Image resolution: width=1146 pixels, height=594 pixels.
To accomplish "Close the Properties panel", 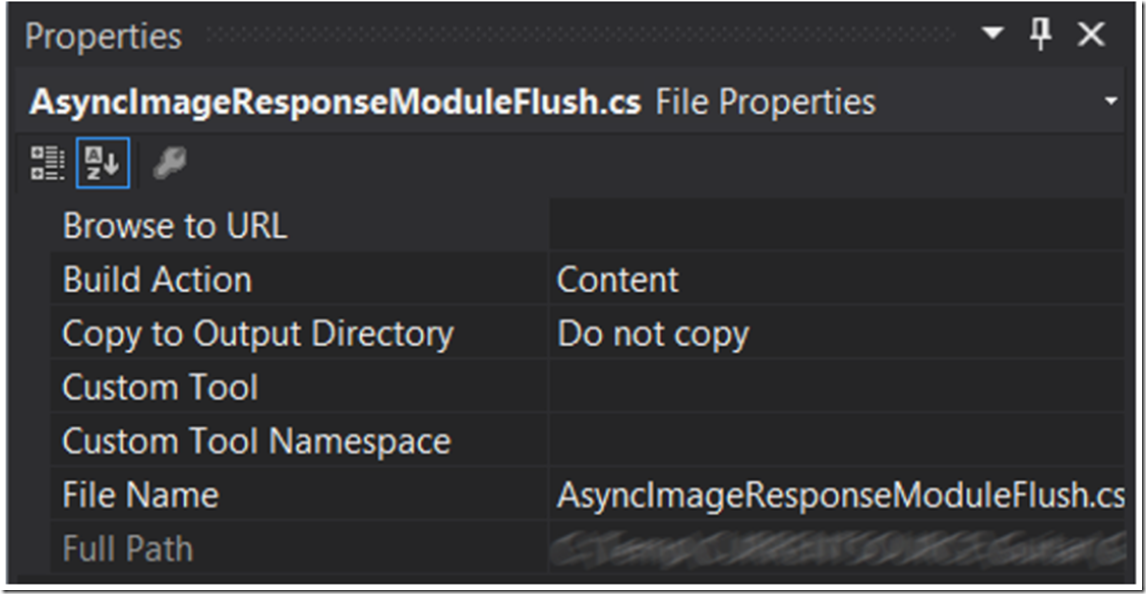I will click(1091, 34).
